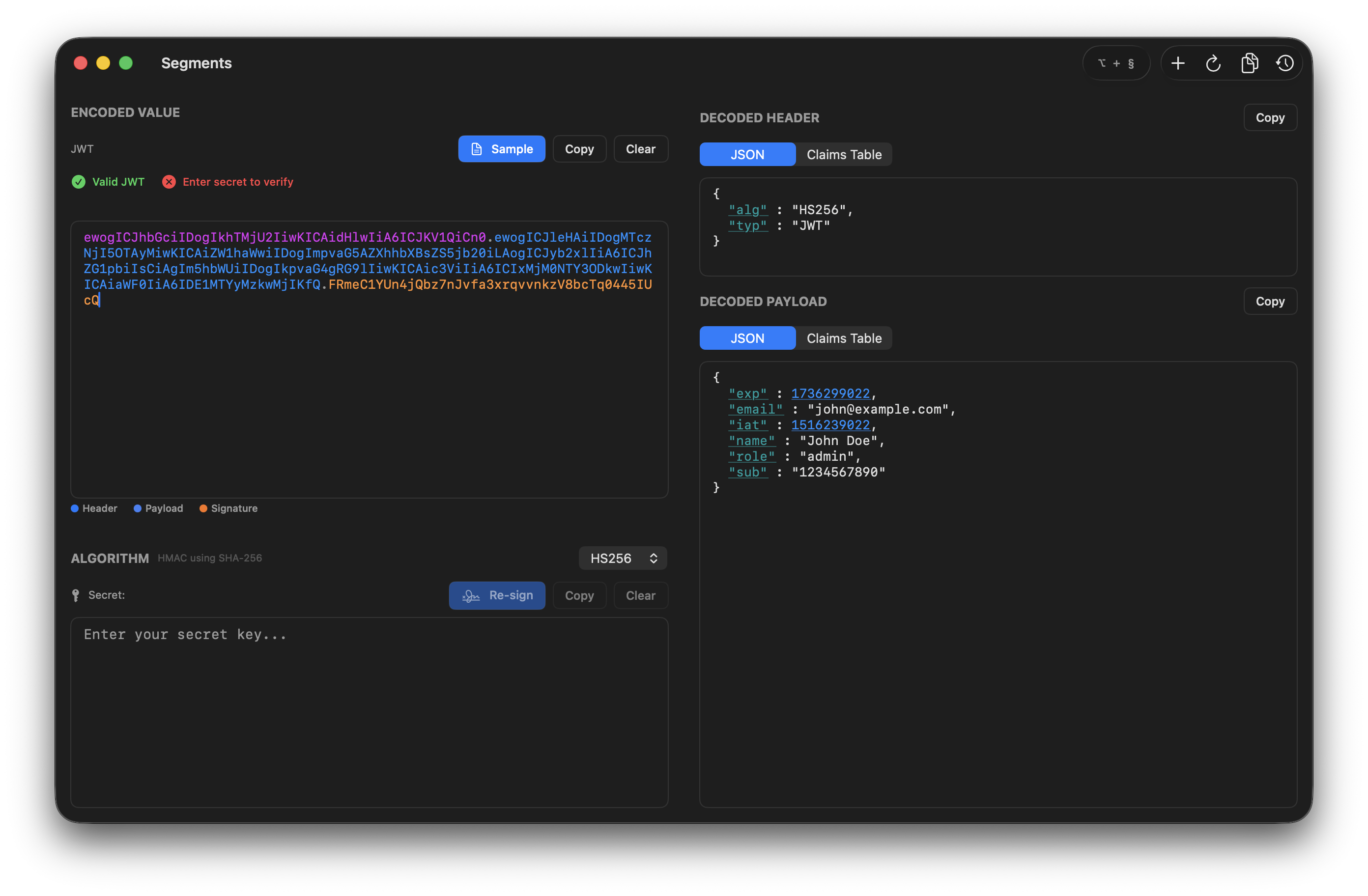Open the HS256 algorithm dropdown
1368x896 pixels.
tap(623, 558)
